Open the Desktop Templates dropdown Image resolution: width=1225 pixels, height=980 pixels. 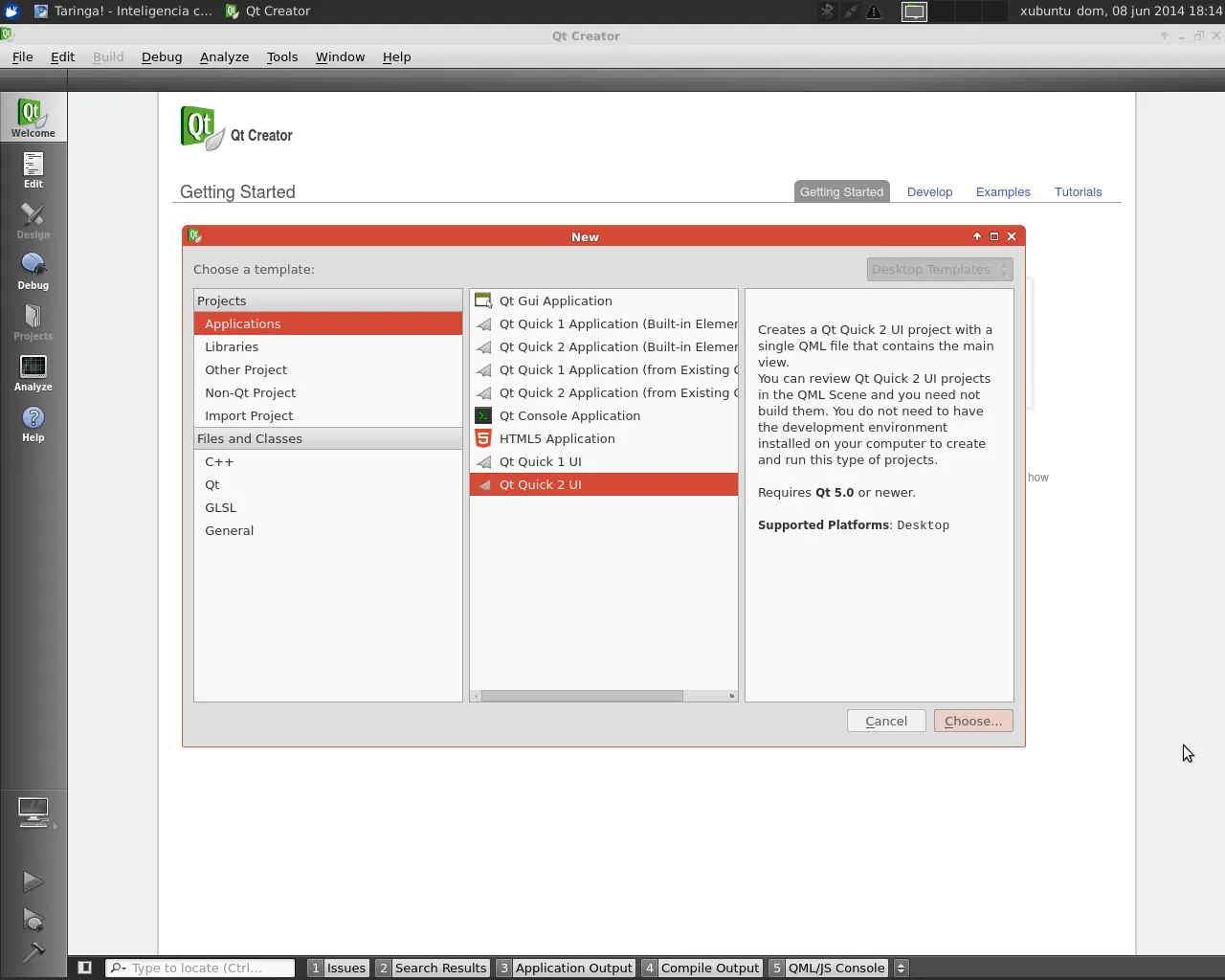tap(940, 270)
